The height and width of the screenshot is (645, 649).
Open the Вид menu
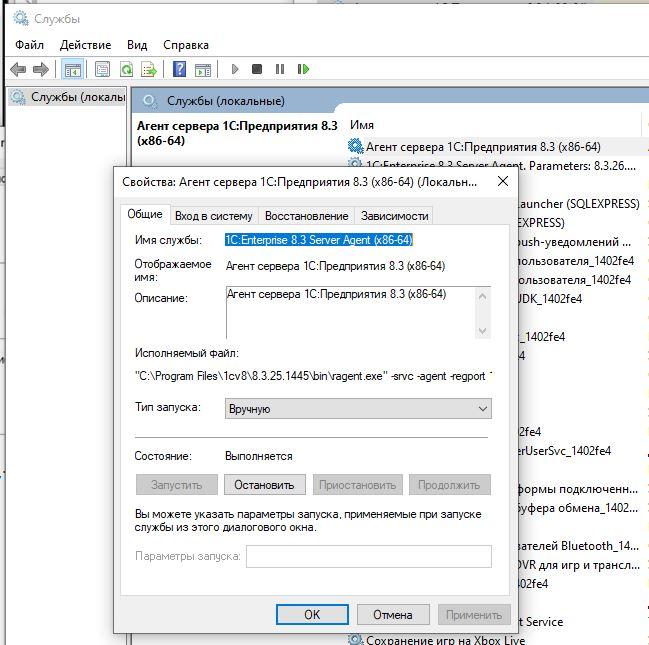pos(137,45)
